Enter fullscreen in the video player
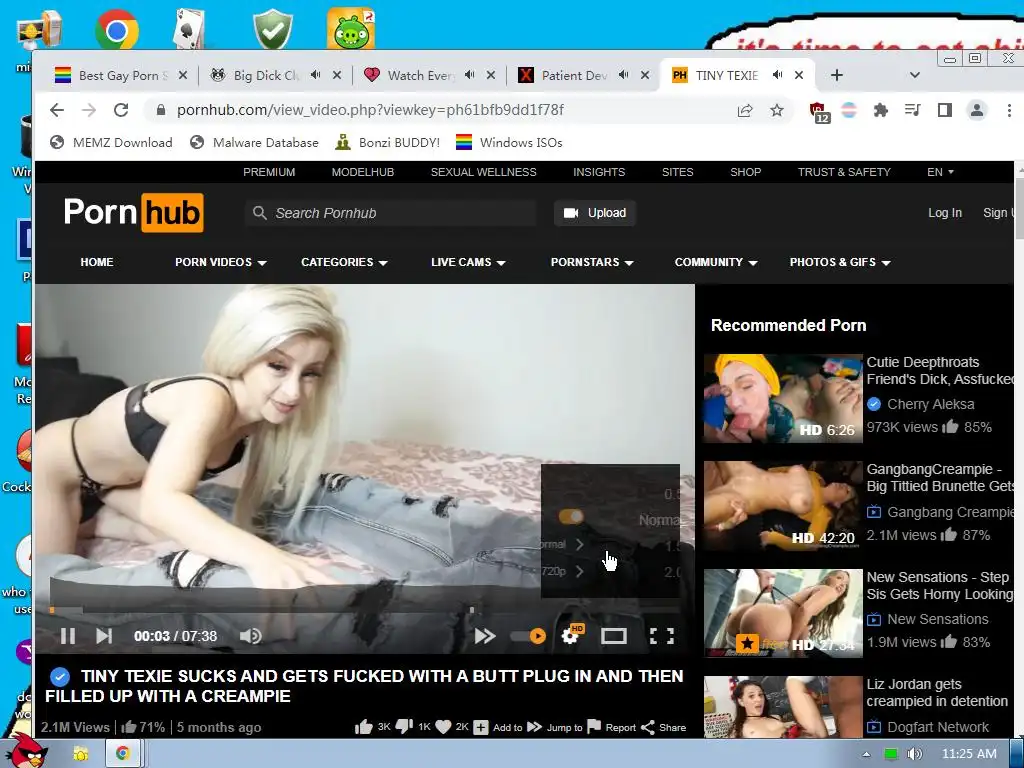 pos(662,636)
